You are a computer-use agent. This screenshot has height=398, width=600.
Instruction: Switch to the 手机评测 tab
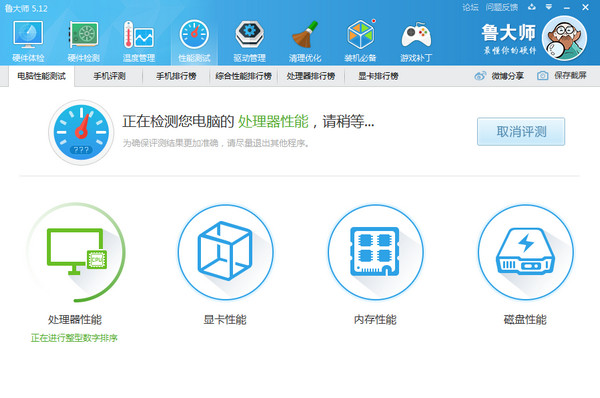pos(109,76)
